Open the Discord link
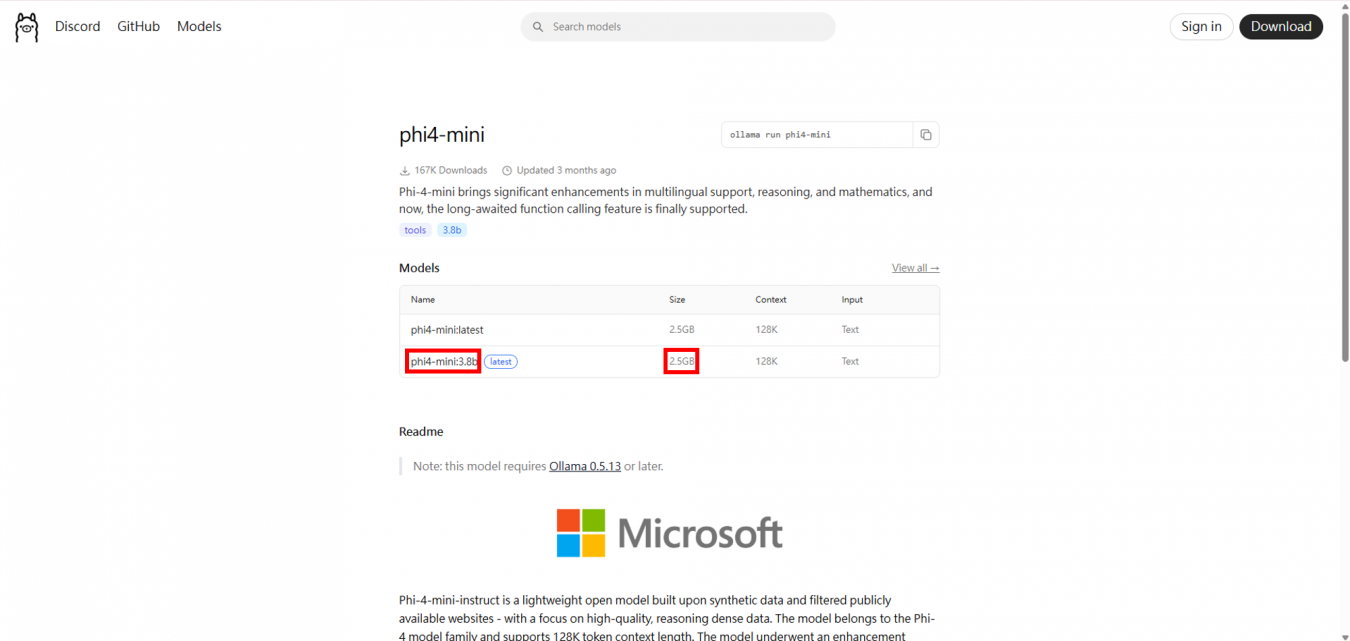Viewport: 1350px width, 641px height. click(x=77, y=27)
